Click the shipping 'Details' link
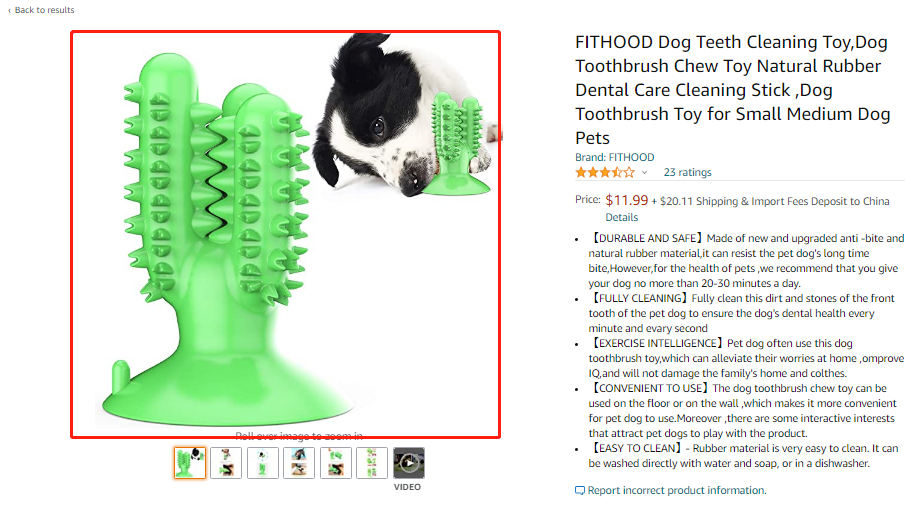Image resolution: width=917 pixels, height=519 pixels. (x=621, y=217)
